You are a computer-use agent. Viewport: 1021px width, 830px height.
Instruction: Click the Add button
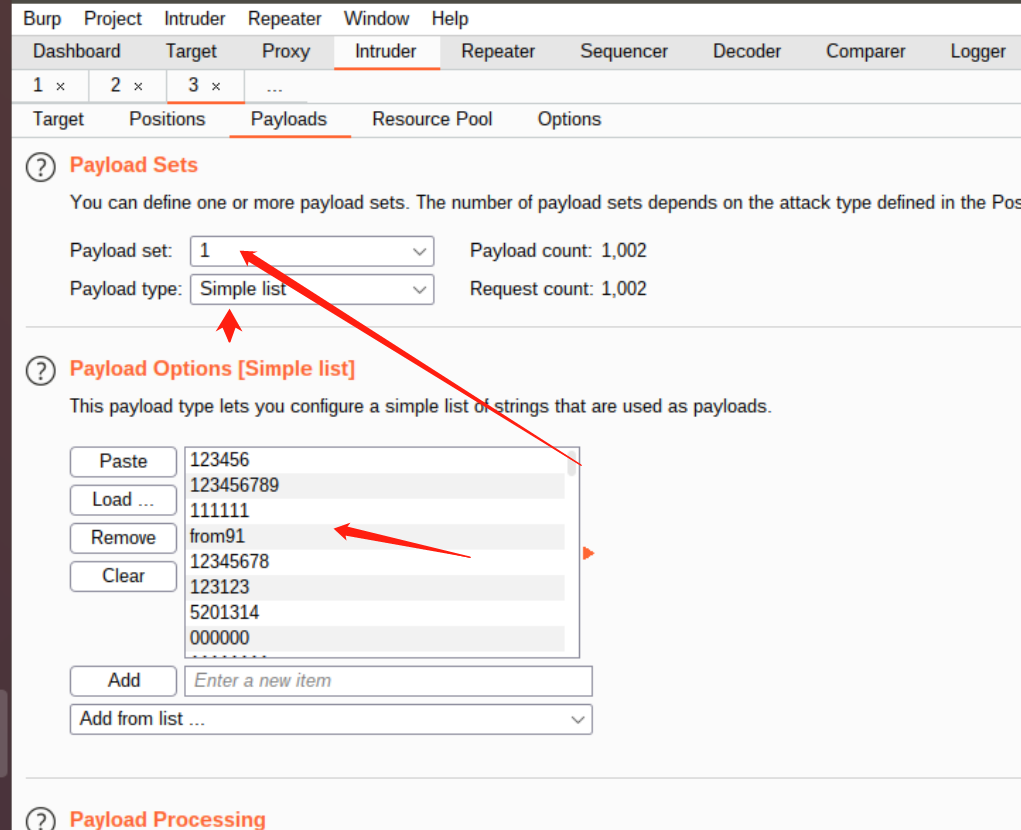[123, 681]
